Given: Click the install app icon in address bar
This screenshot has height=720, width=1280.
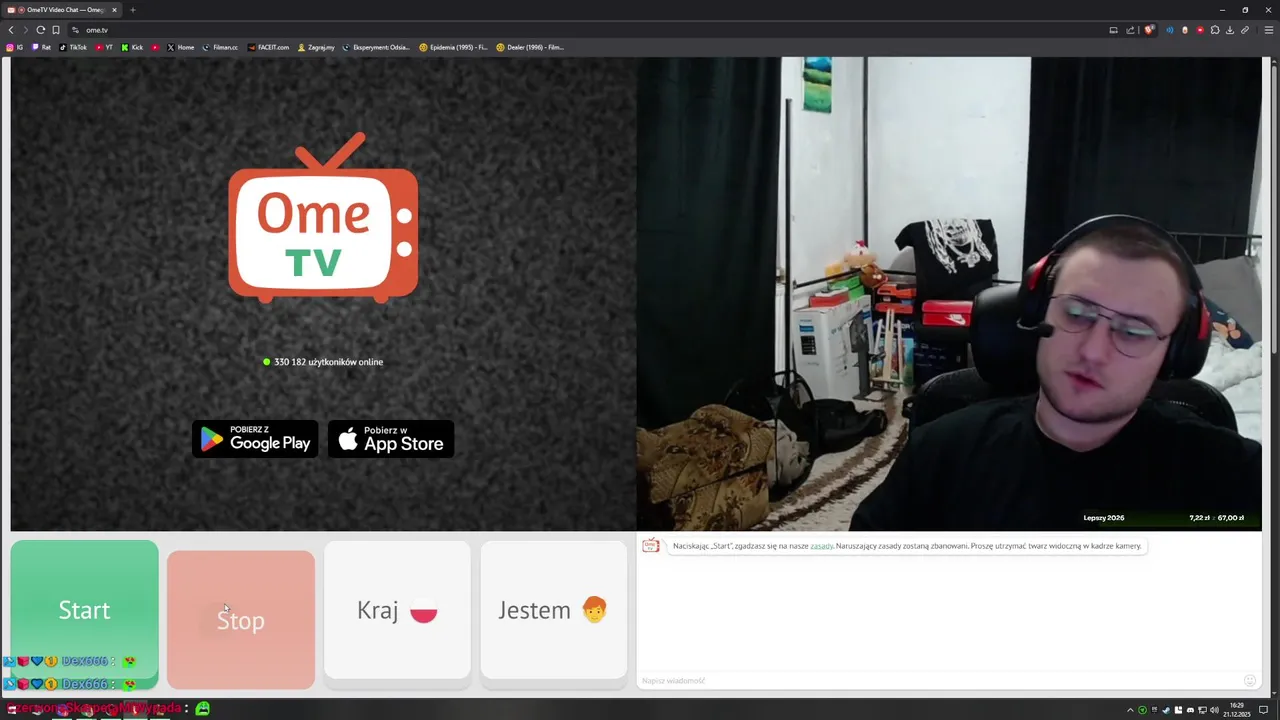Looking at the screenshot, I should (1113, 30).
